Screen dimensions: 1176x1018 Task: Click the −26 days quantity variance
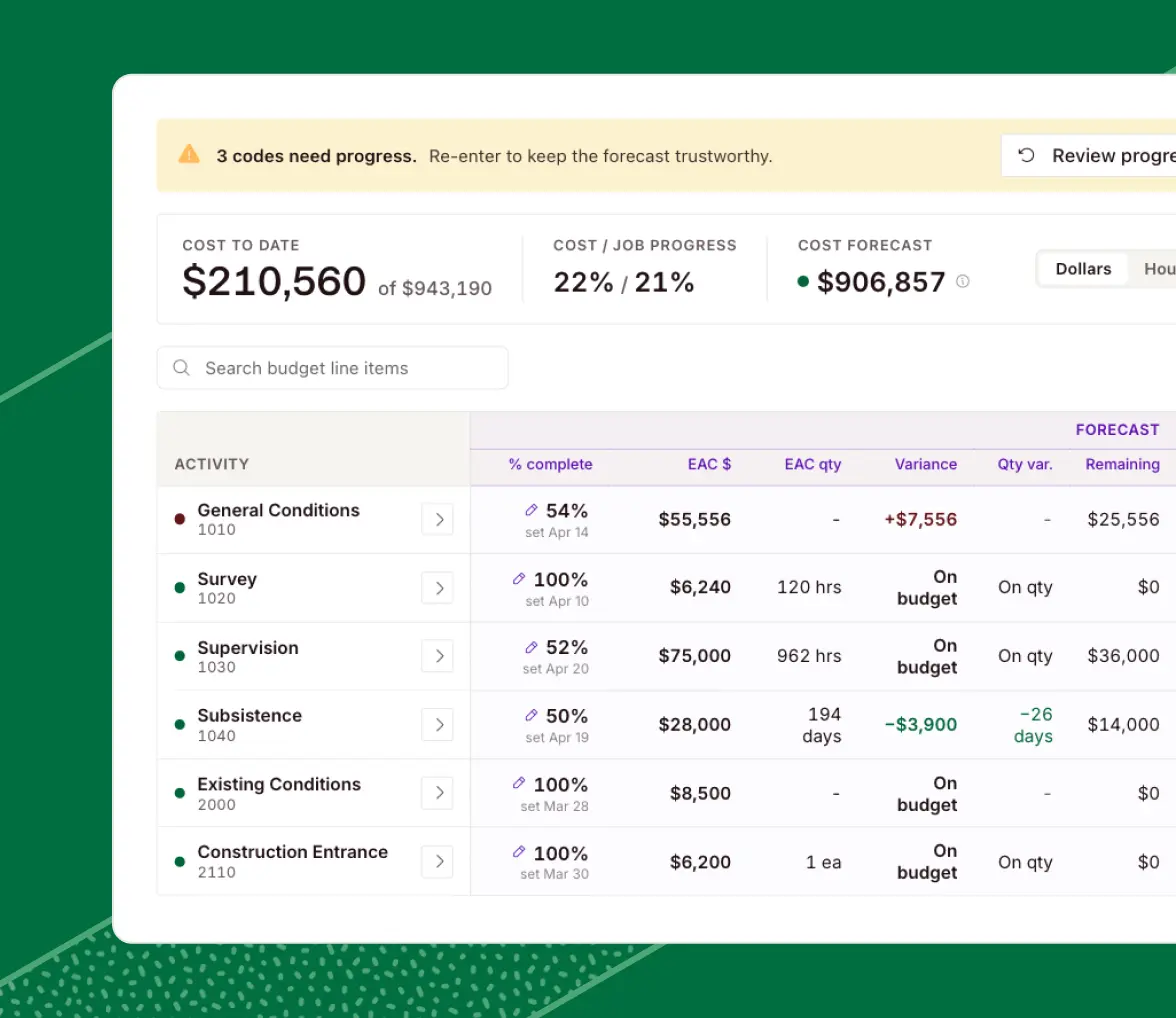1034,725
